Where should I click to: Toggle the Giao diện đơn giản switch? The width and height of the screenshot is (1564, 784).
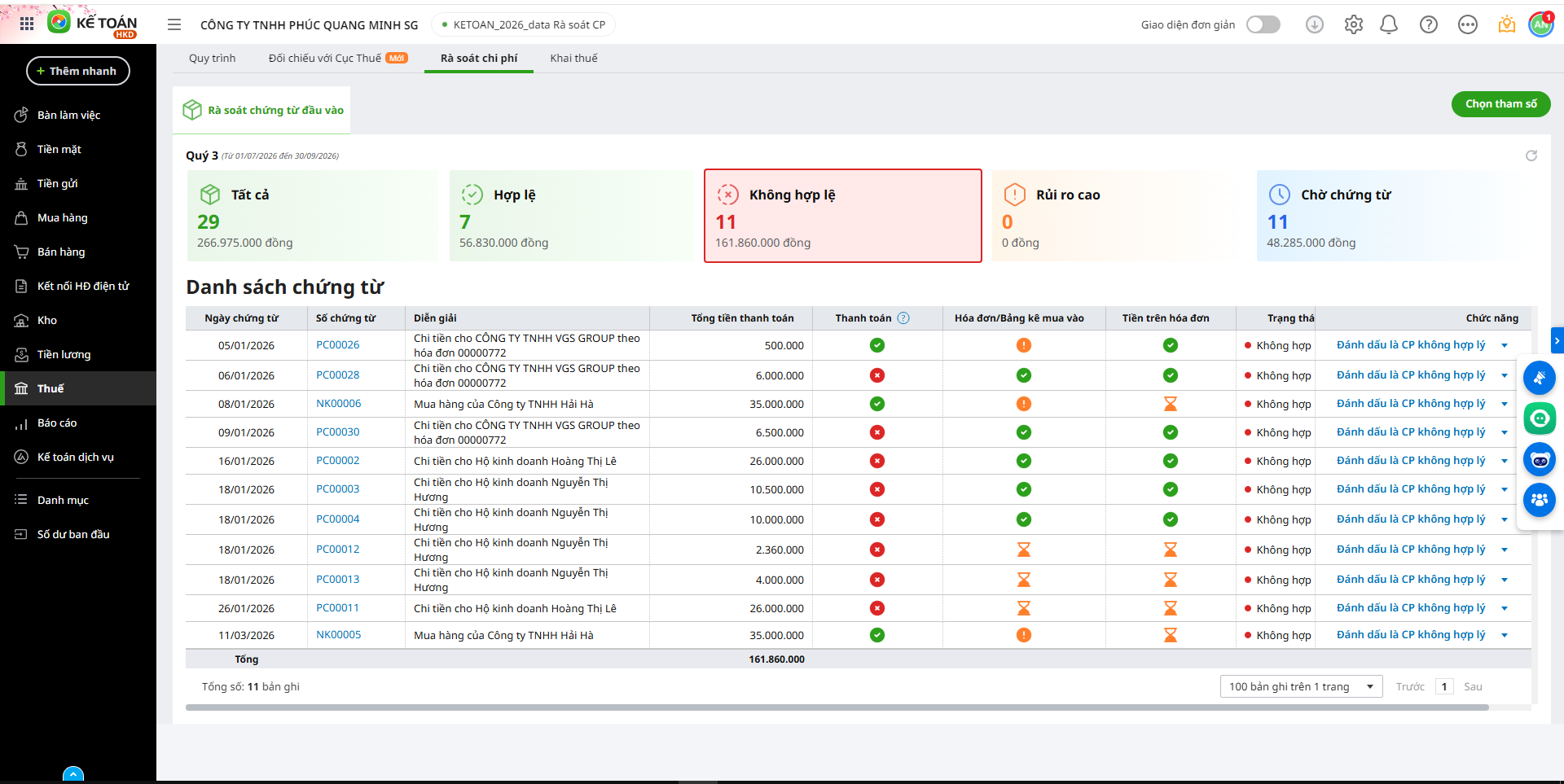(1263, 24)
